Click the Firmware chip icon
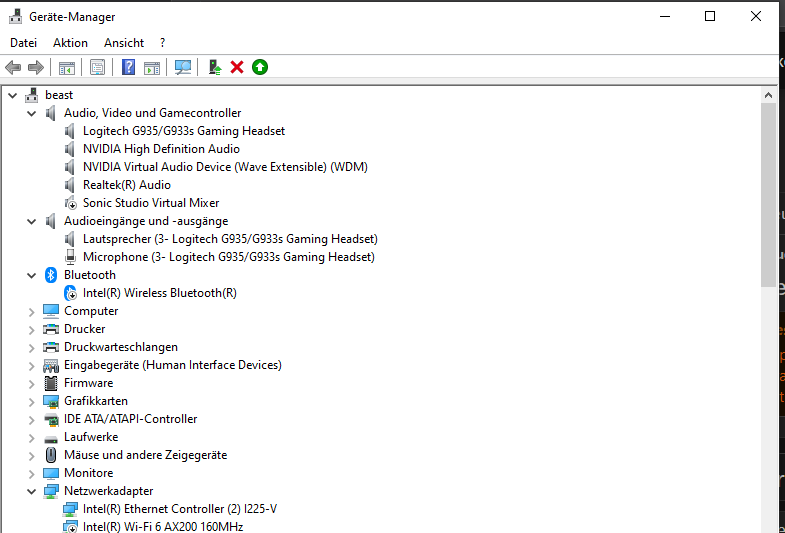 (51, 383)
